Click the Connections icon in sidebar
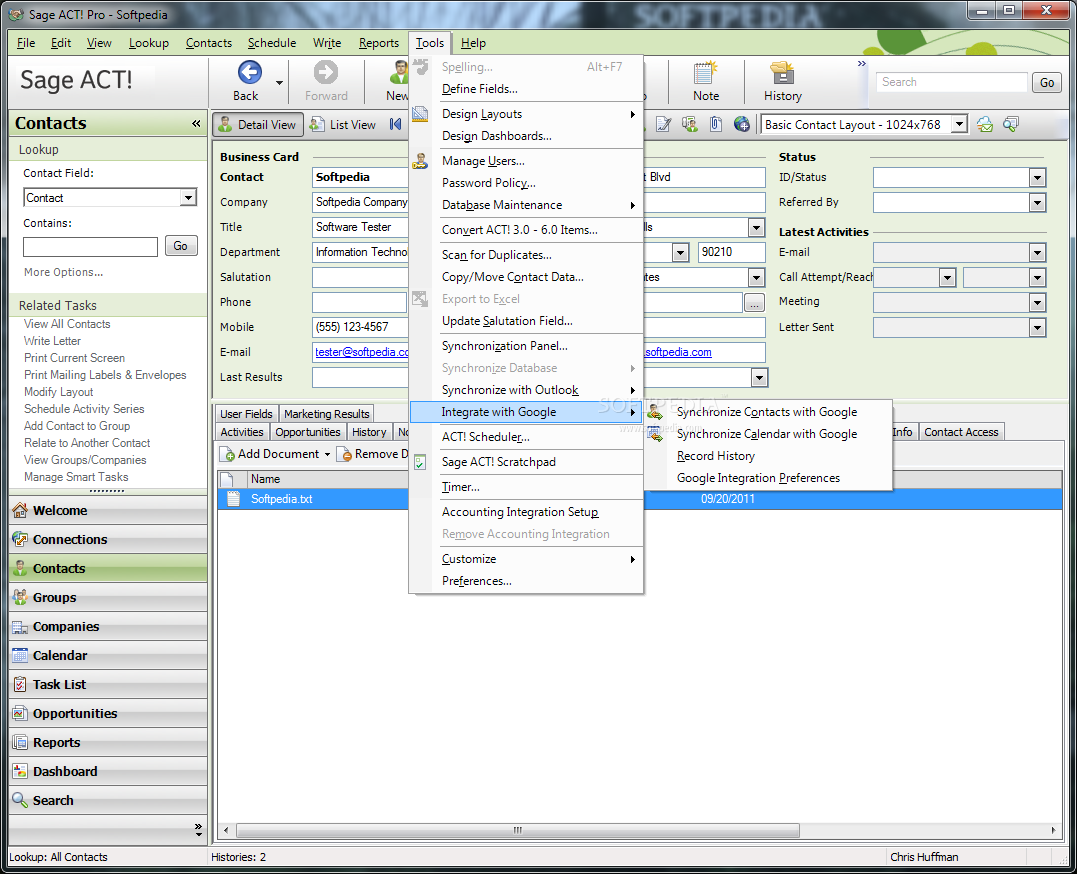 pyautogui.click(x=20, y=539)
